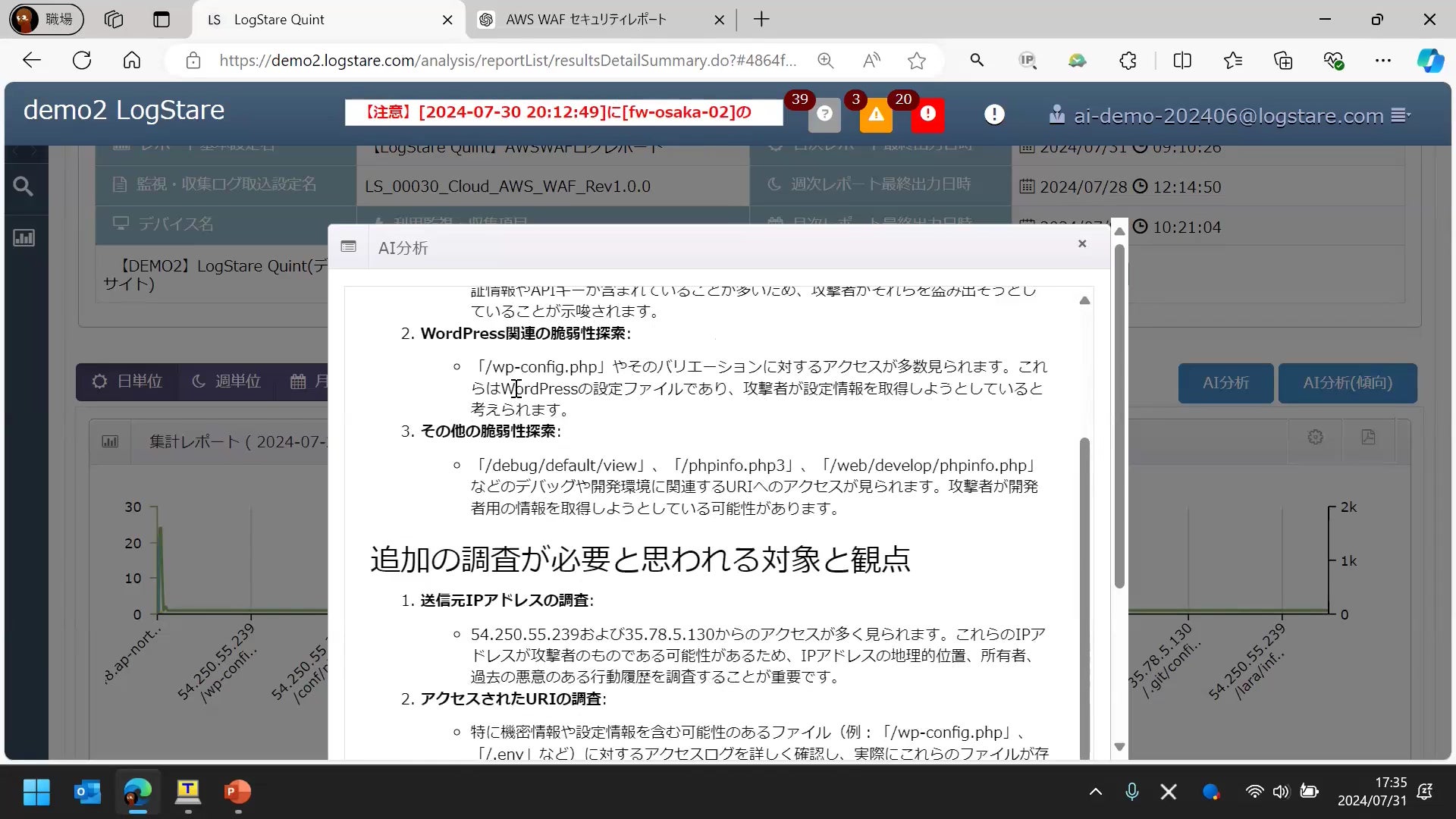
Task: Open PowerPoint from the taskbar
Action: click(x=237, y=792)
